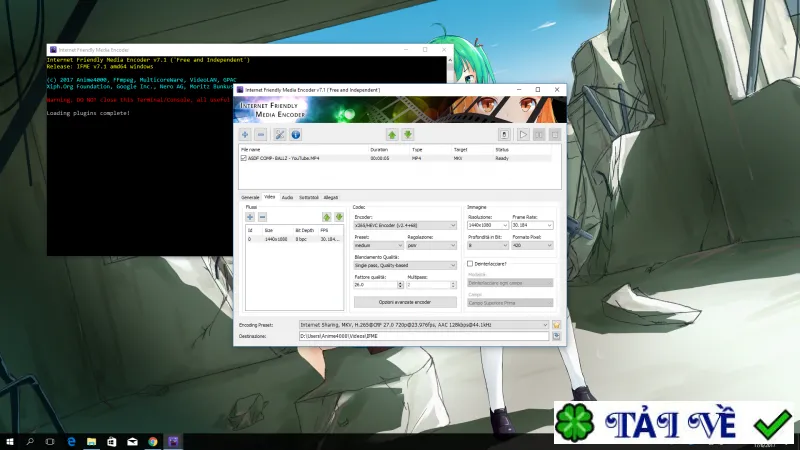Uncheck the ASDF COMP-BAL12 file checkbox
Viewport: 800px width, 450px height.
click(x=243, y=158)
